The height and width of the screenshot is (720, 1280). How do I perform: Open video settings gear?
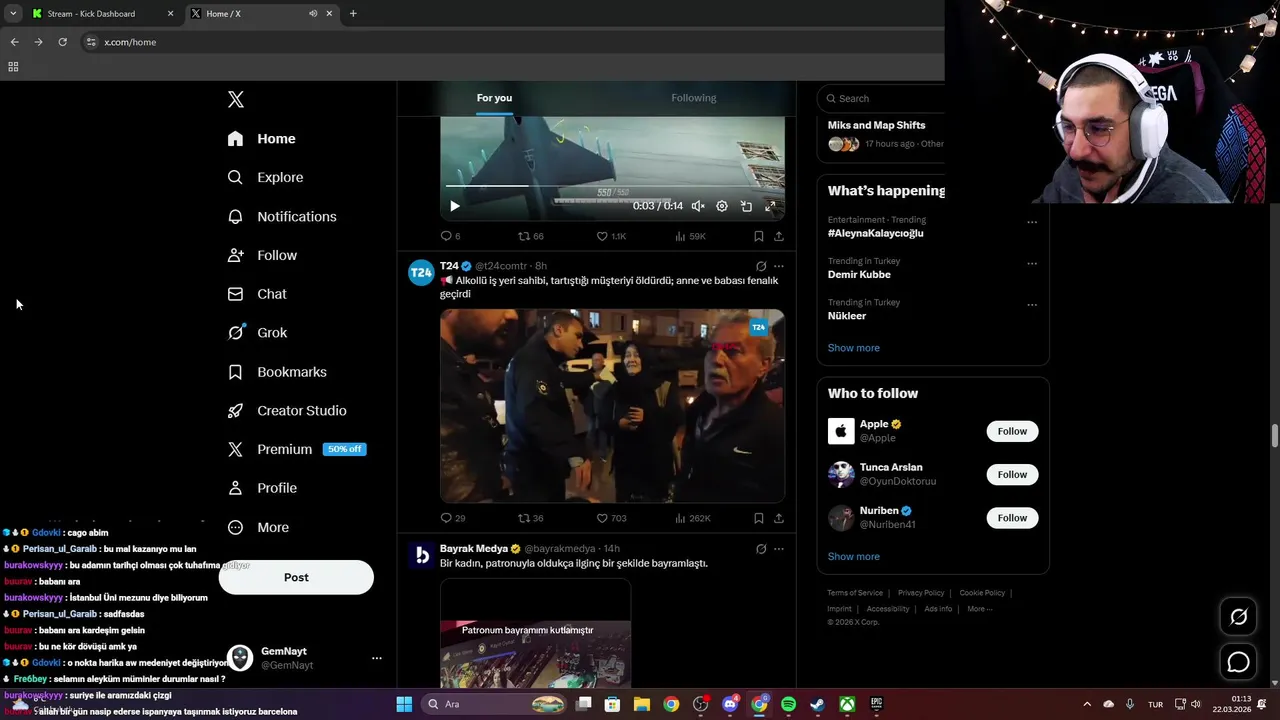722,206
